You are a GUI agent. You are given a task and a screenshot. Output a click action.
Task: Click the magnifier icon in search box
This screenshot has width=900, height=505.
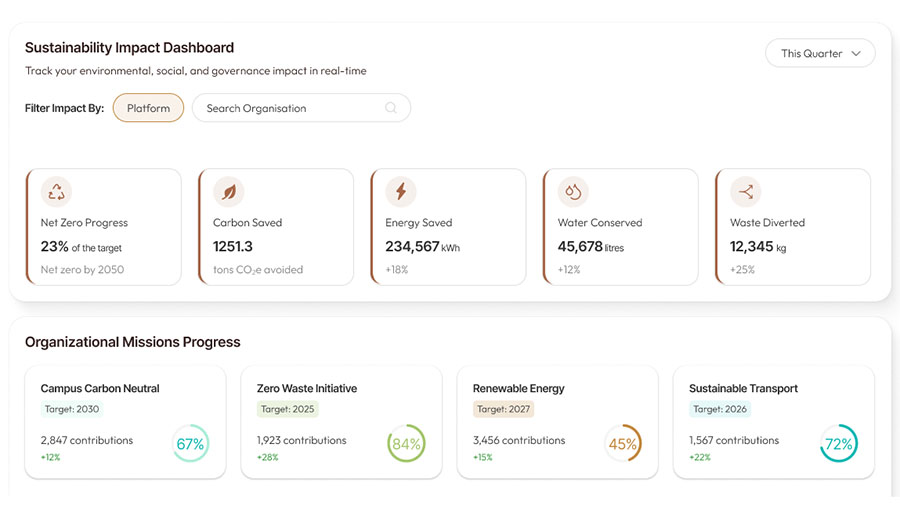pyautogui.click(x=391, y=108)
